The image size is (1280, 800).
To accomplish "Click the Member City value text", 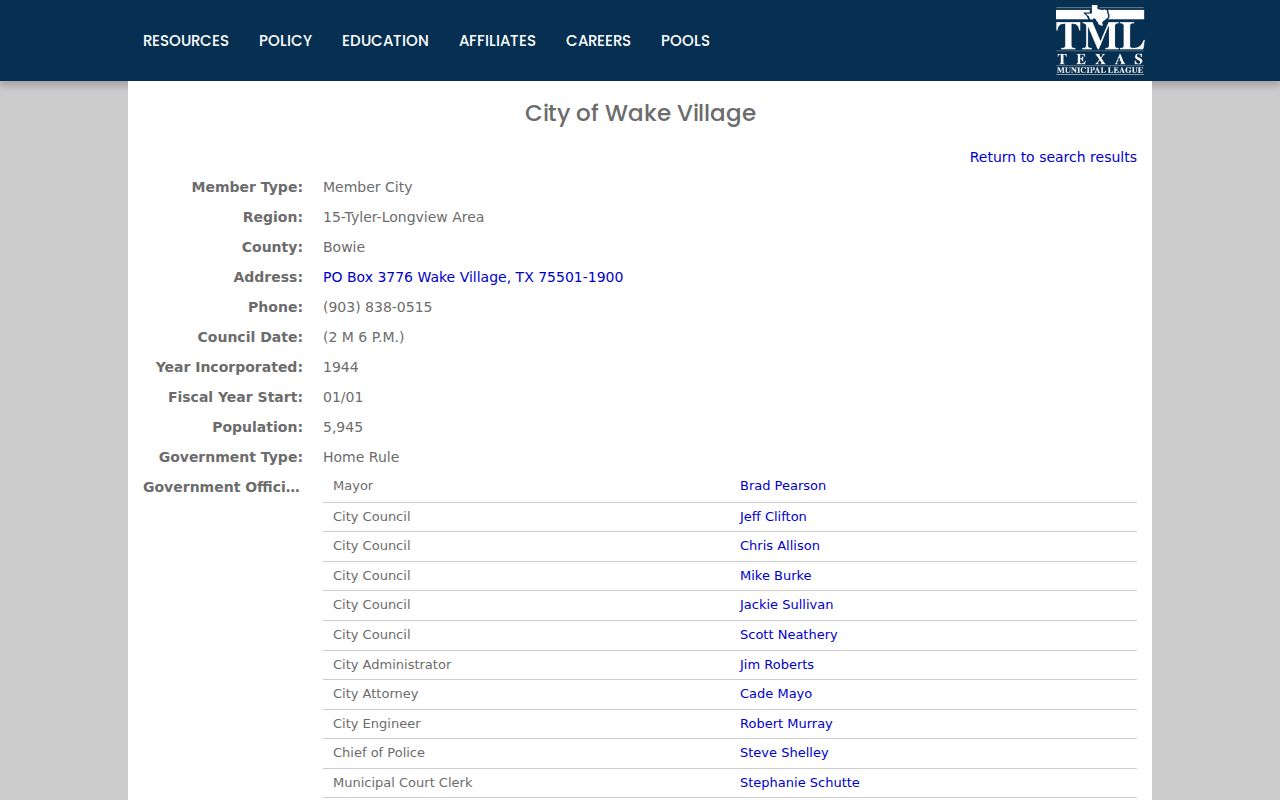I will [x=367, y=187].
